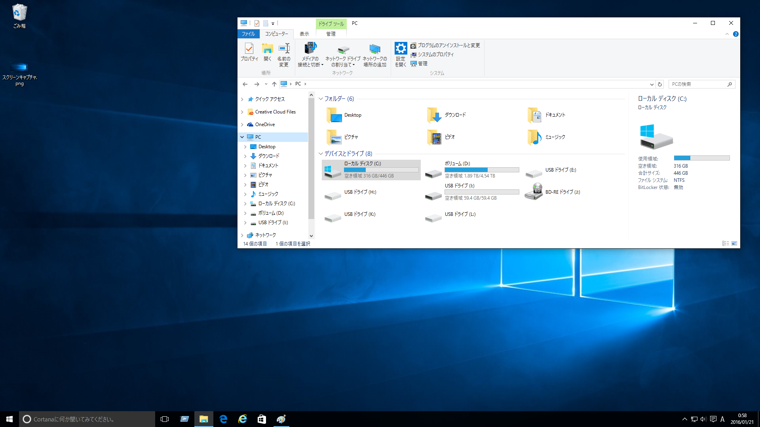Click the Cortana search box on taskbar
Image resolution: width=760 pixels, height=427 pixels.
87,419
